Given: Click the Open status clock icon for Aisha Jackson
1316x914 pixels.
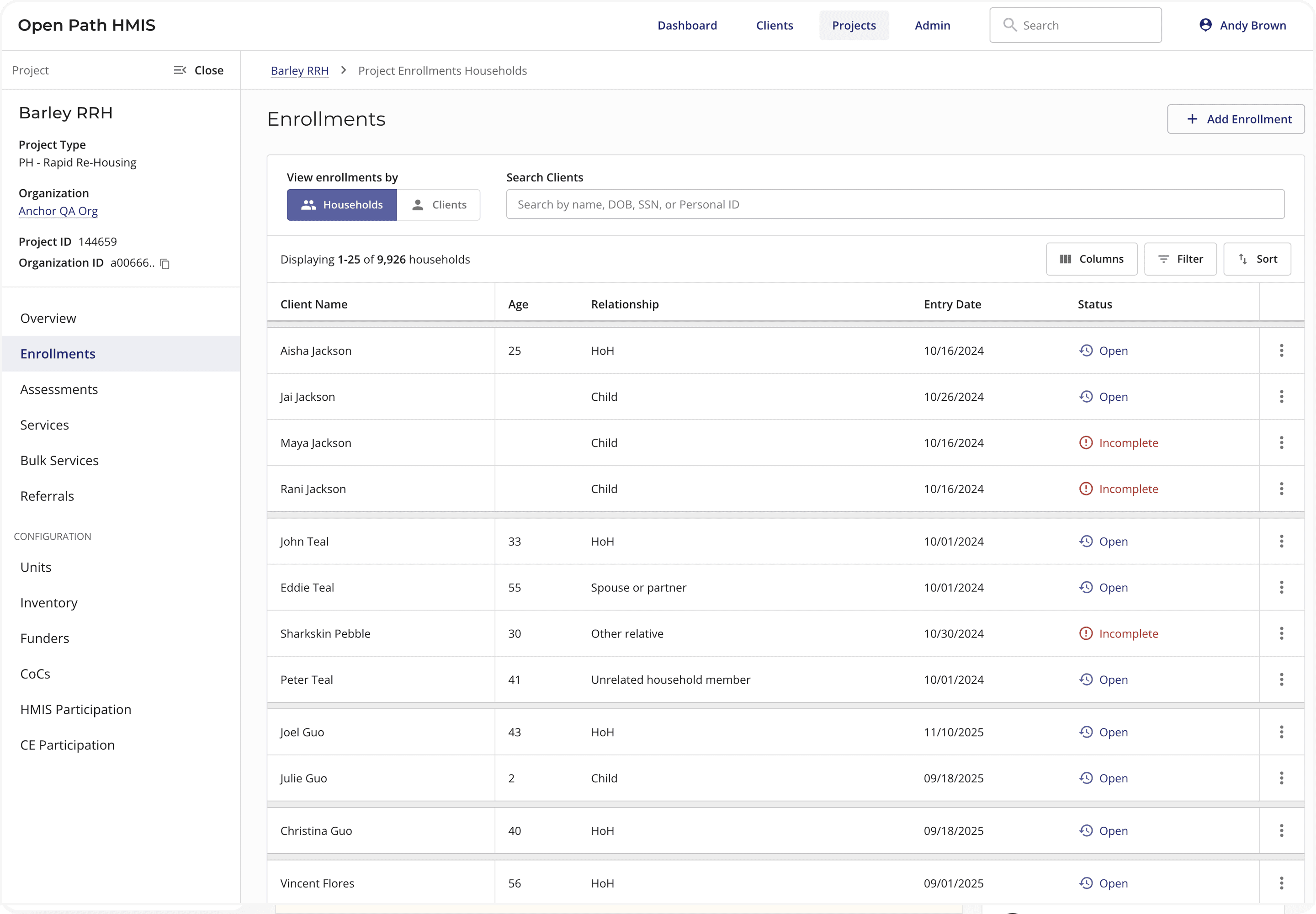Looking at the screenshot, I should (1087, 351).
